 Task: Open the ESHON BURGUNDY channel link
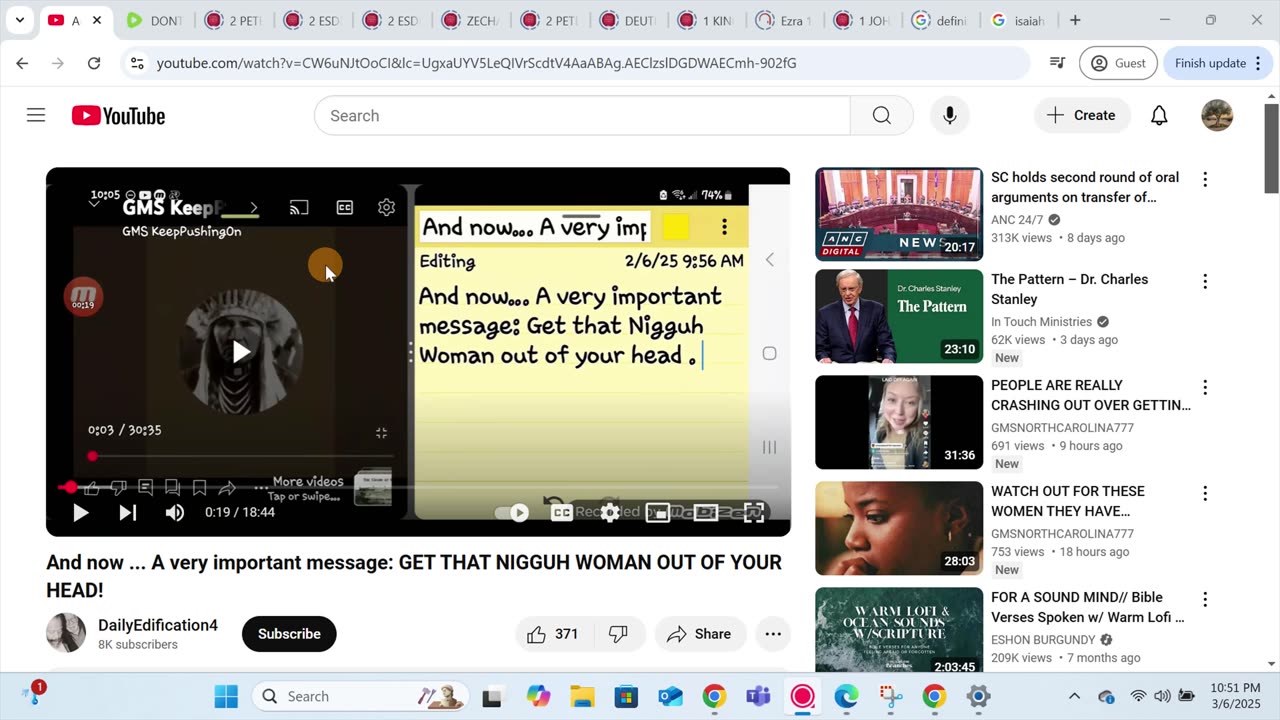pyautogui.click(x=1043, y=639)
